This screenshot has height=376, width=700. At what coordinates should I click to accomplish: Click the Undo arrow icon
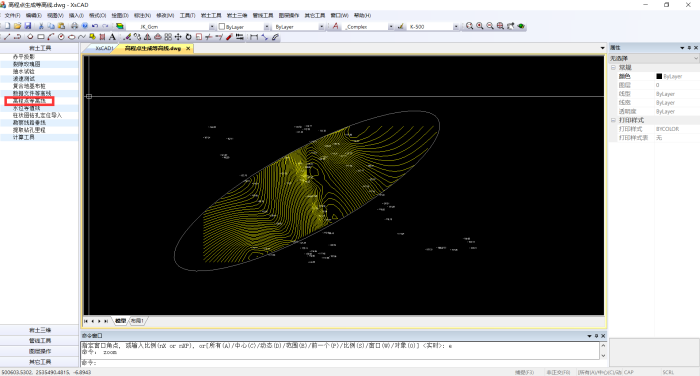[94, 26]
